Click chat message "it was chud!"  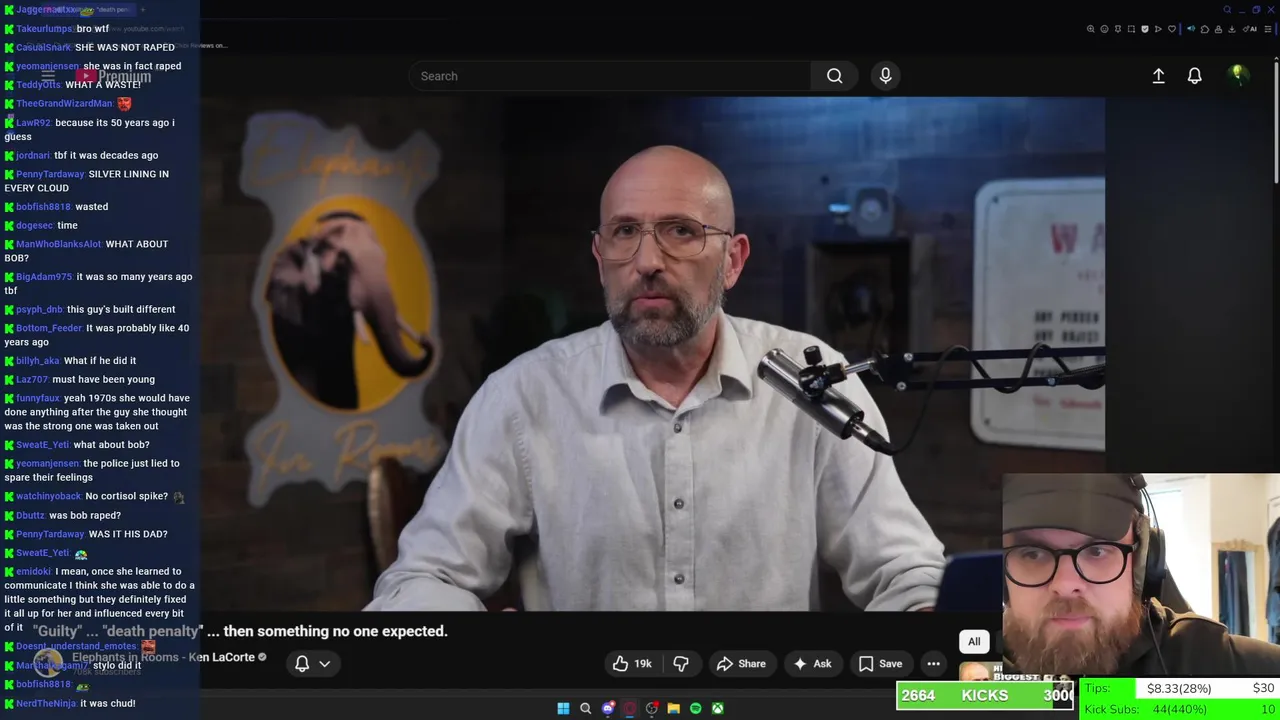pos(107,703)
